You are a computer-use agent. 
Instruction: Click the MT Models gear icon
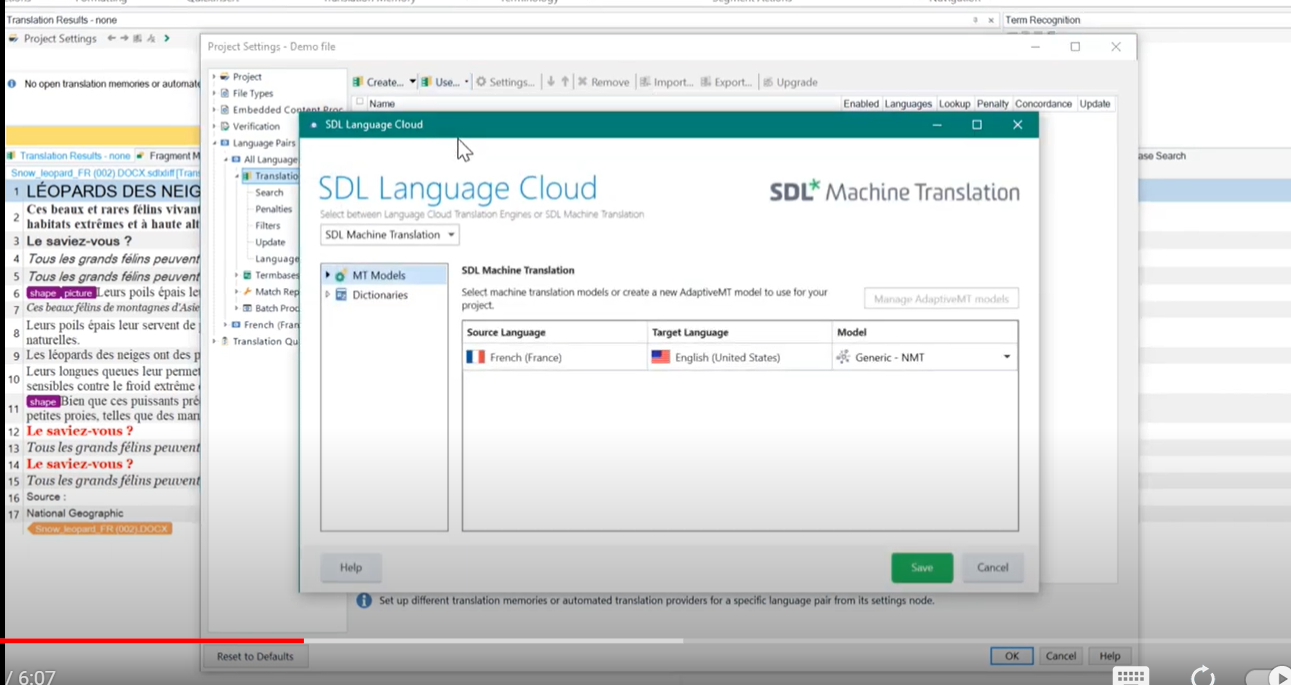tap(341, 275)
